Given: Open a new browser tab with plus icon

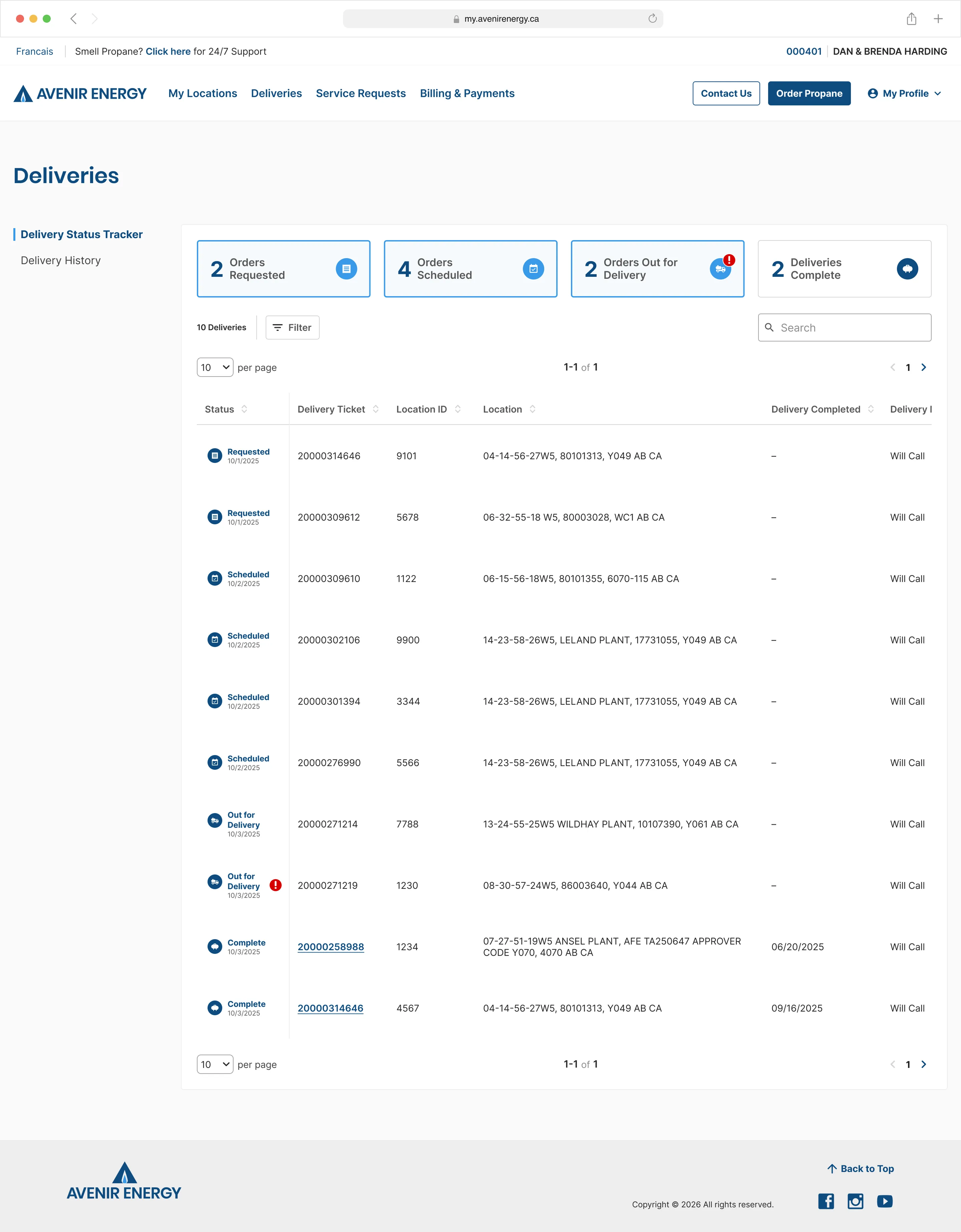Looking at the screenshot, I should [938, 19].
